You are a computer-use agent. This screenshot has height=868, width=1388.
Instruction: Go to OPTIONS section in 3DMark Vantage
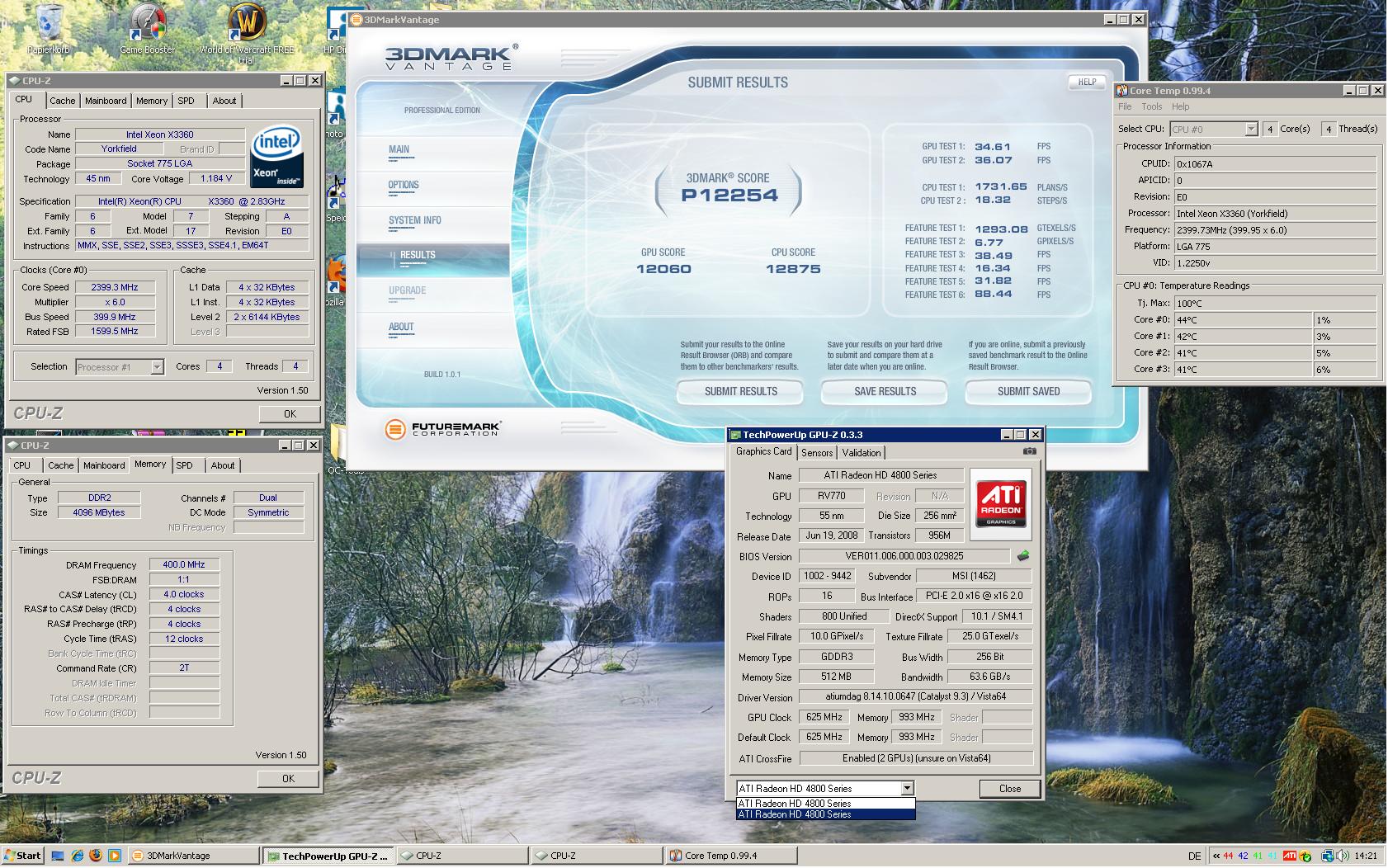point(404,185)
